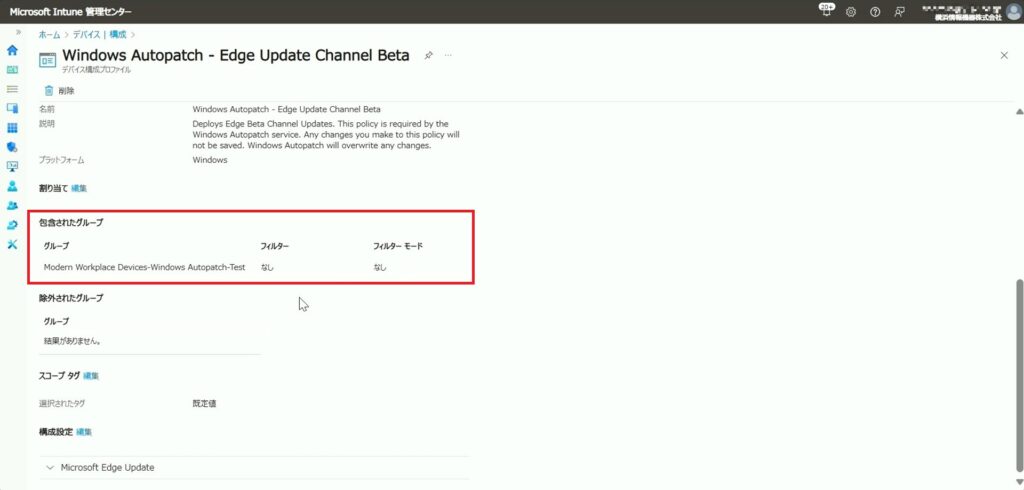Open the account avatar menu
The width and height of the screenshot is (1024, 490).
(x=1013, y=12)
